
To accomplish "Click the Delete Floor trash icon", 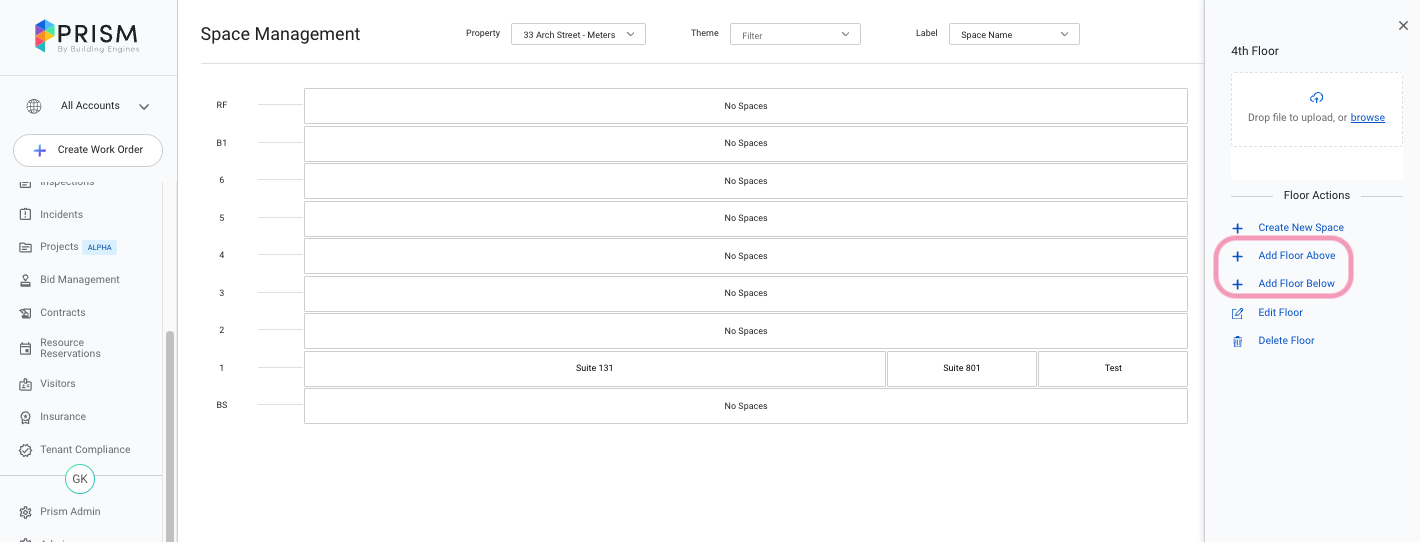I will [1237, 341].
